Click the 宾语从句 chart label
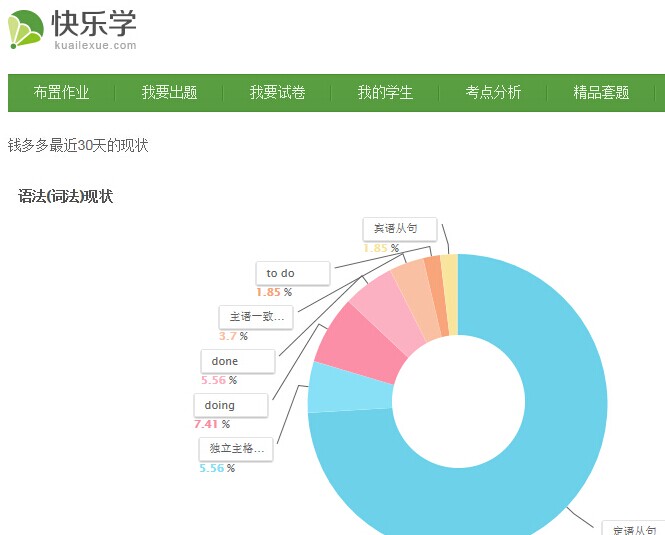 tap(399, 229)
